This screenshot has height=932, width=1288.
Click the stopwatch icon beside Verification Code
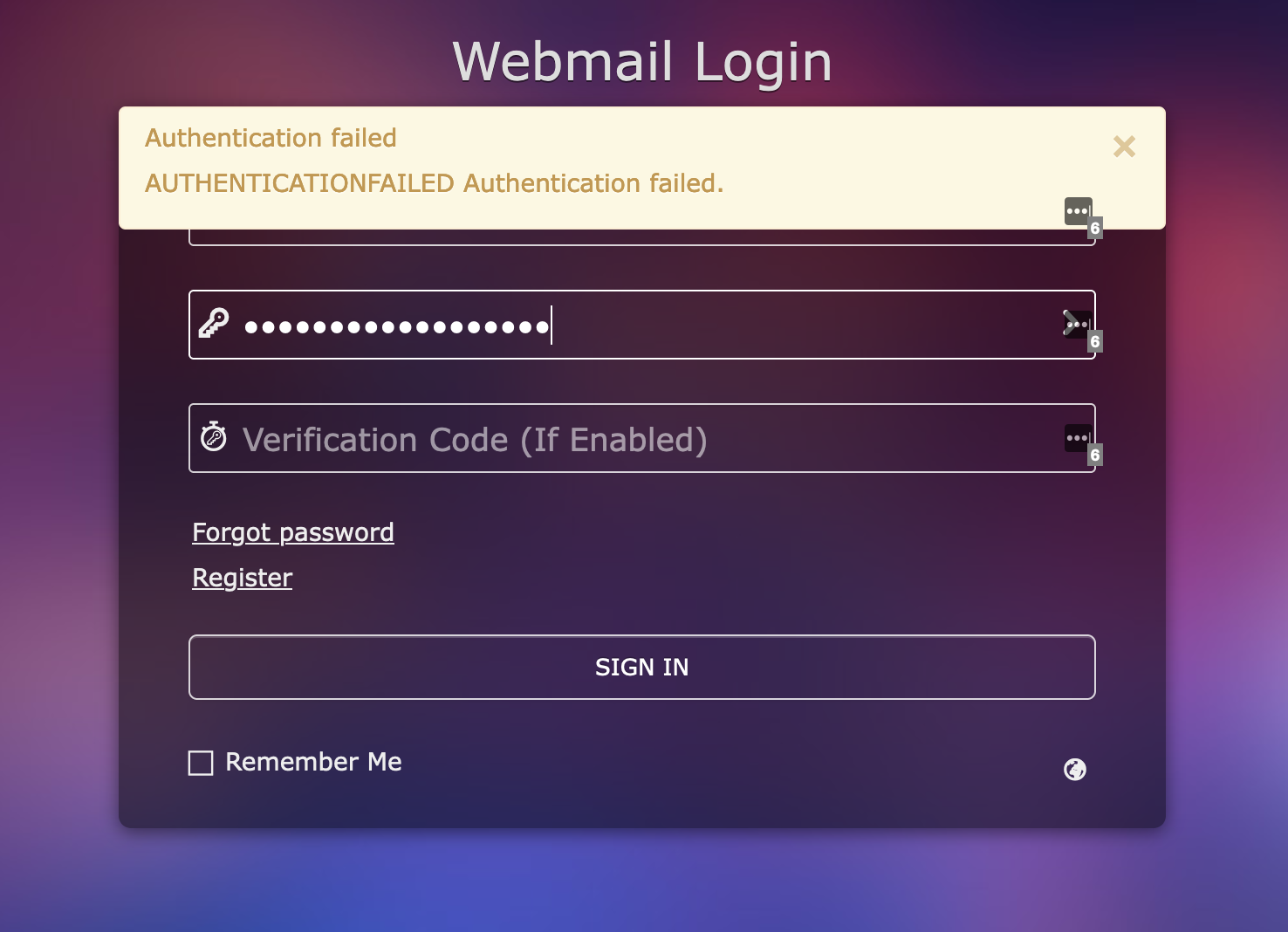coord(214,438)
